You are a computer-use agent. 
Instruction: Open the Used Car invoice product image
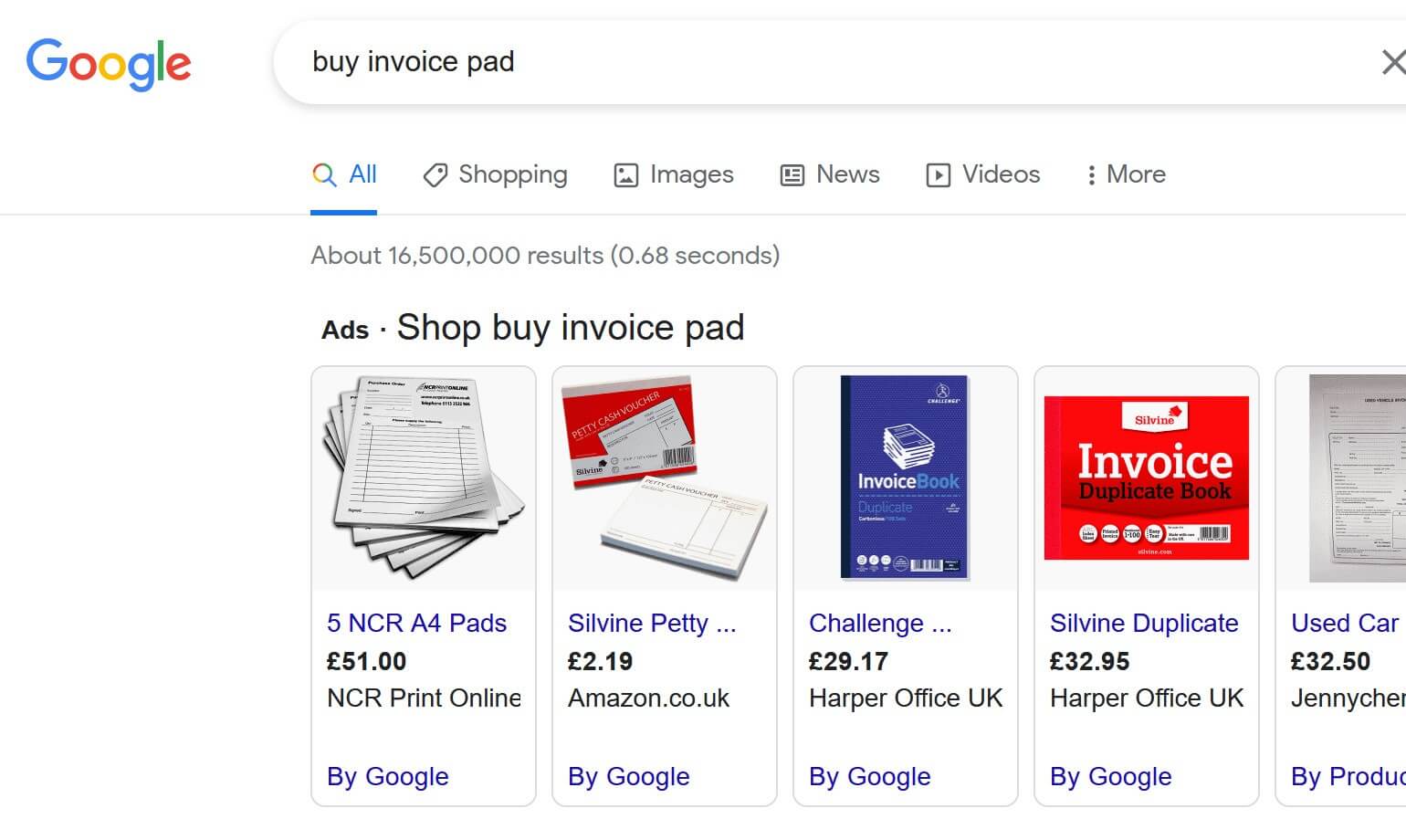pyautogui.click(x=1358, y=478)
